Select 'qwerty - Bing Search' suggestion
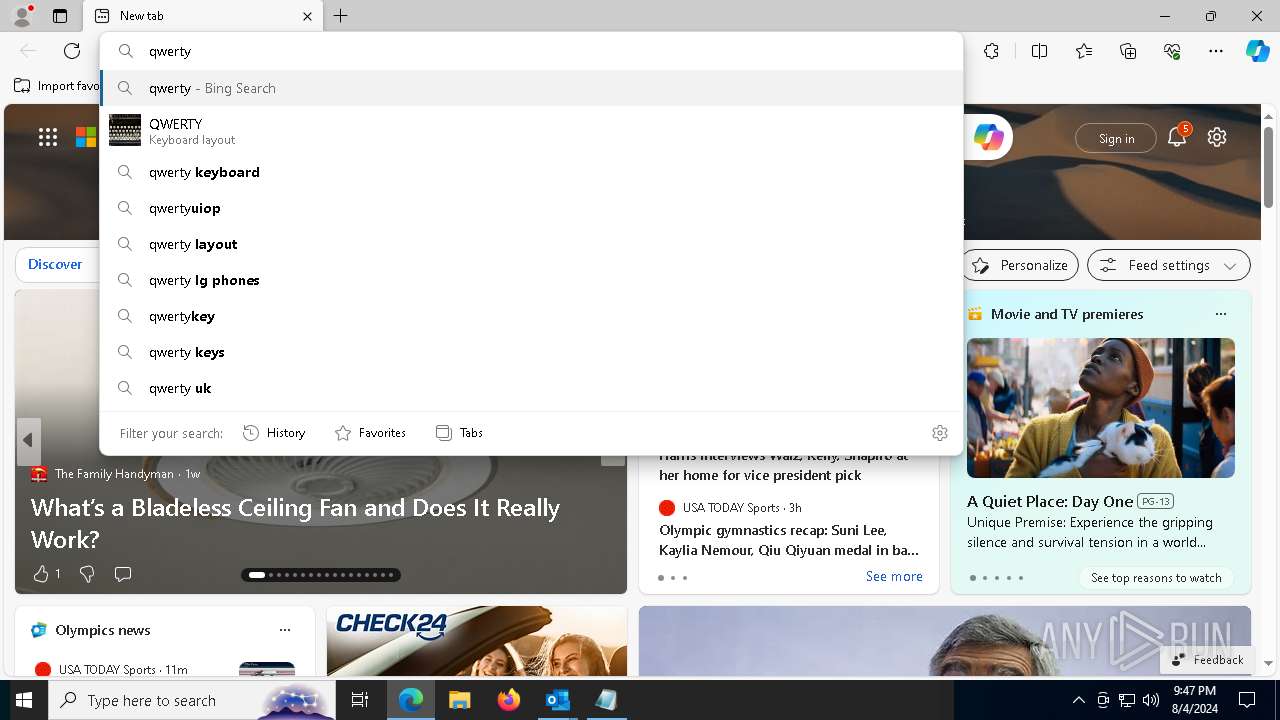The width and height of the screenshot is (1280, 720). (531, 88)
